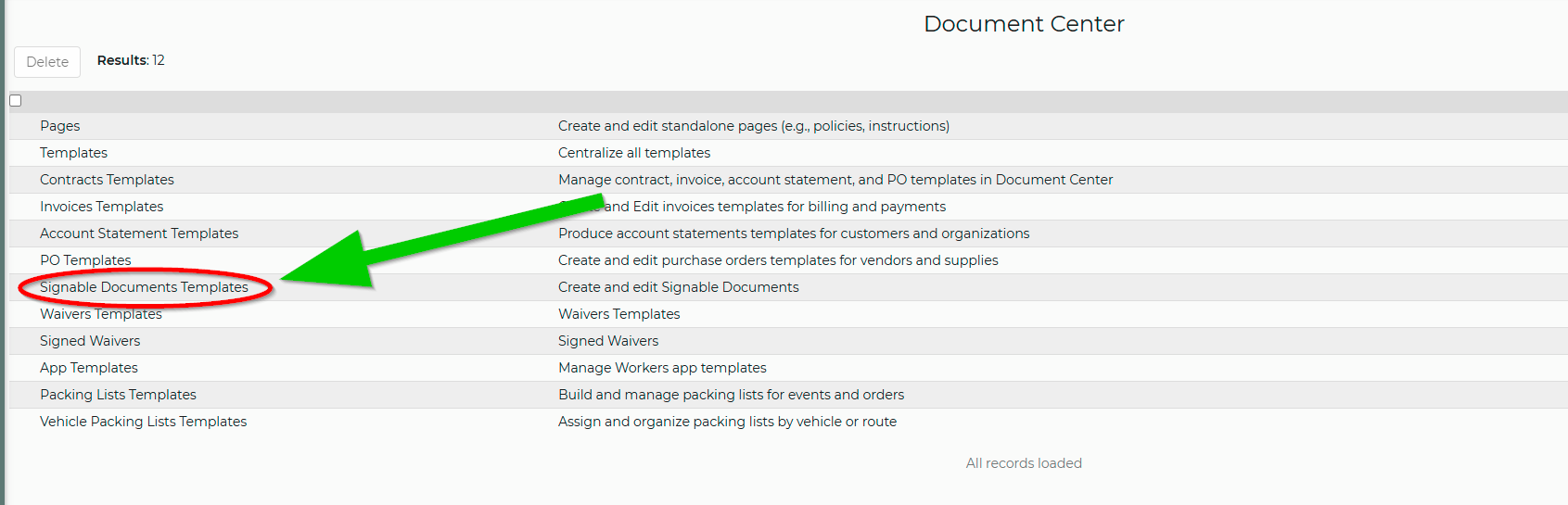Screen dimensions: 1568x505
Task: Click 'Create and edit Signable Documents' description
Action: [x=678, y=287]
